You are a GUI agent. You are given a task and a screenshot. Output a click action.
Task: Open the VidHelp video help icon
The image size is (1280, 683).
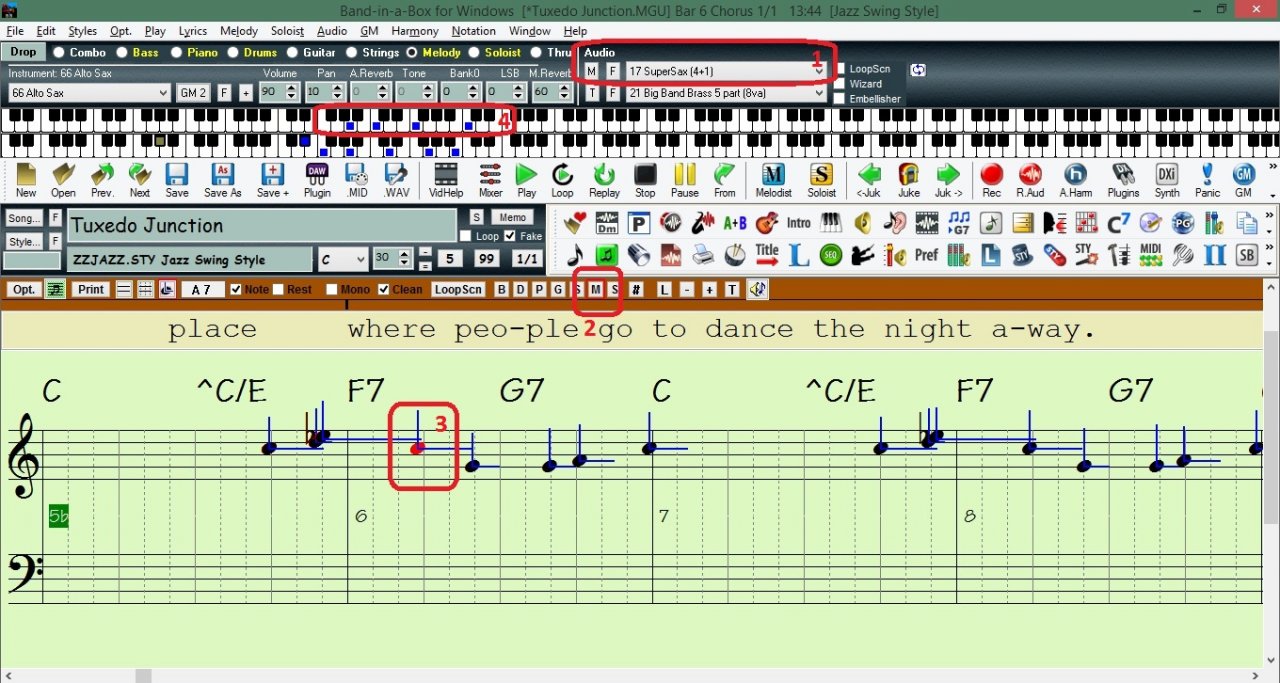(x=446, y=180)
